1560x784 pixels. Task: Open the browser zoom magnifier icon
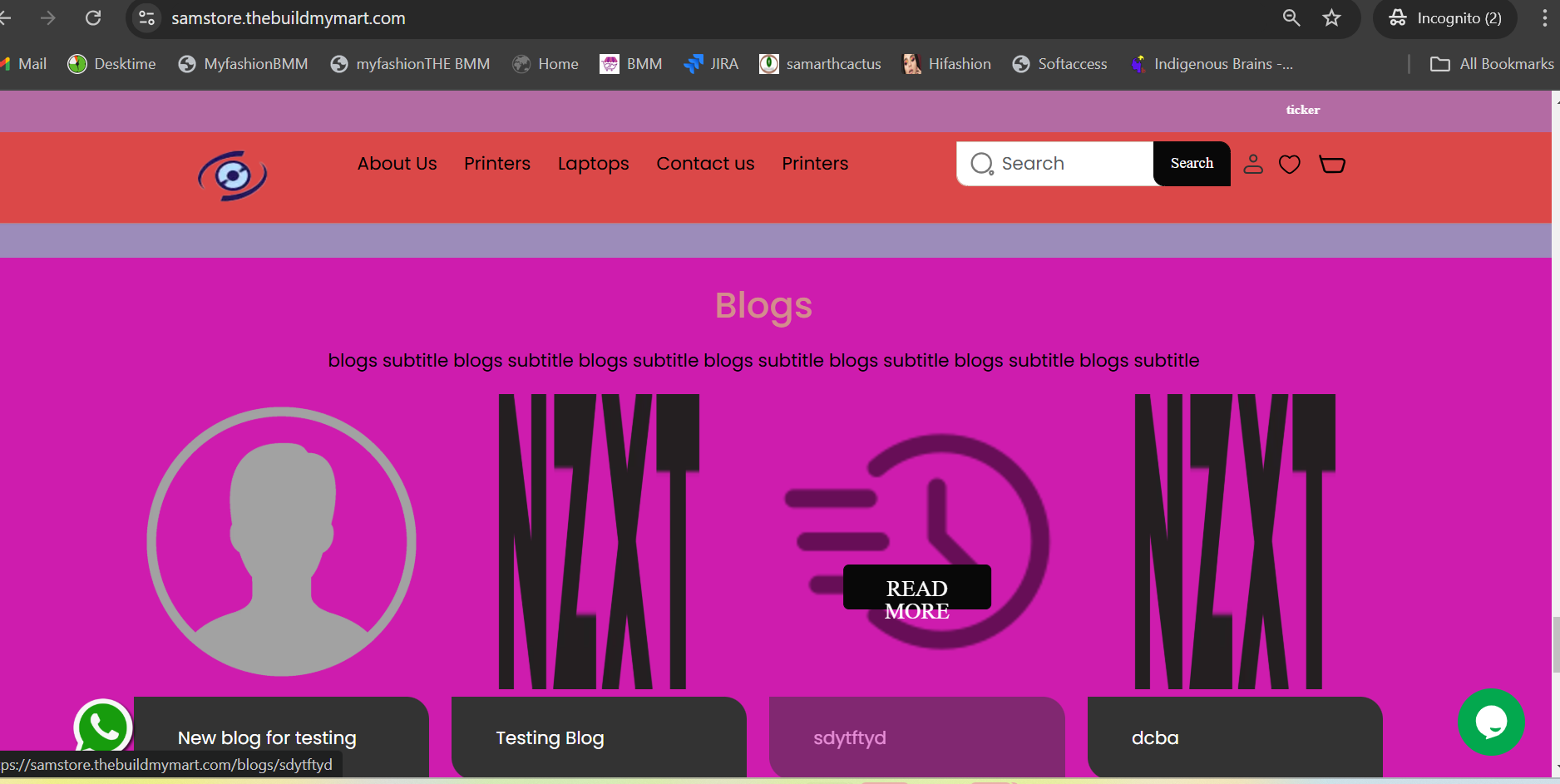pos(1291,17)
